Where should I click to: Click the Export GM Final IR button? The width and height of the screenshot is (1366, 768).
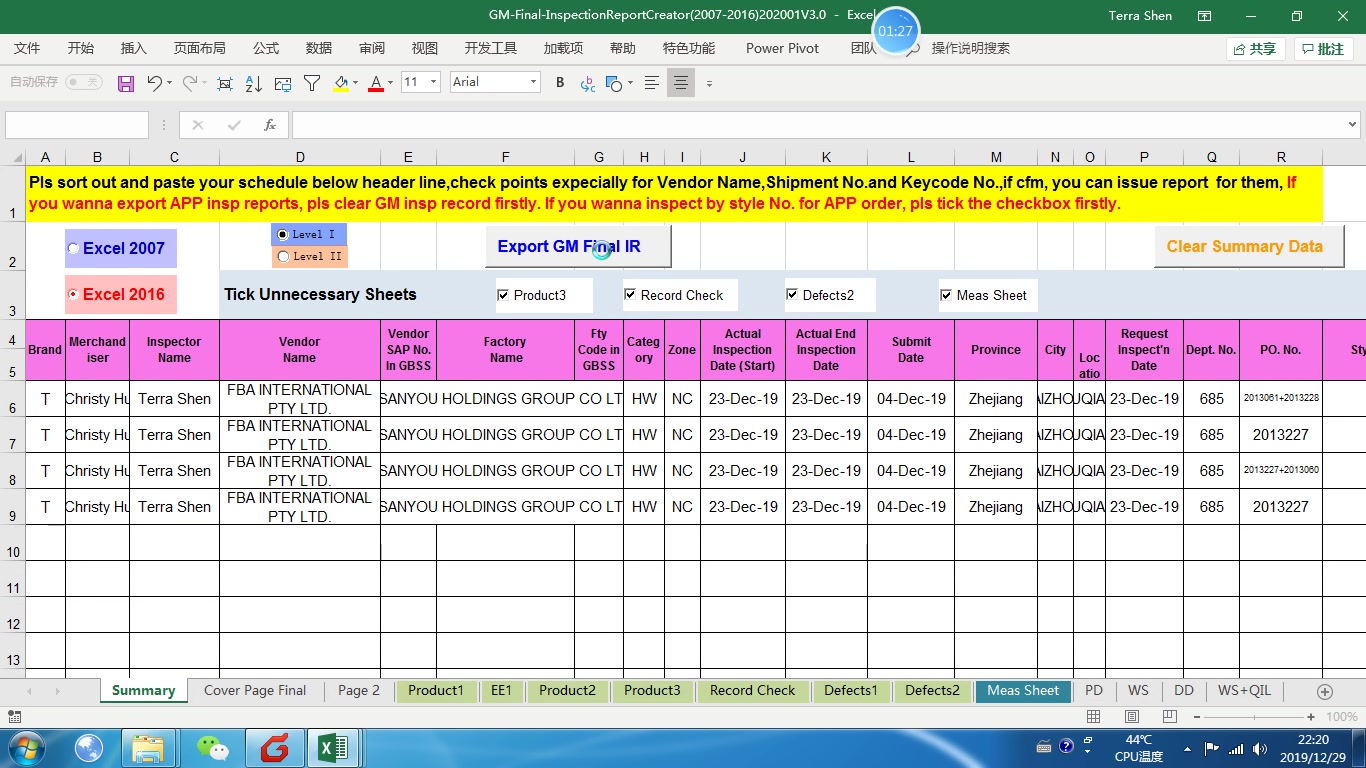click(x=578, y=246)
